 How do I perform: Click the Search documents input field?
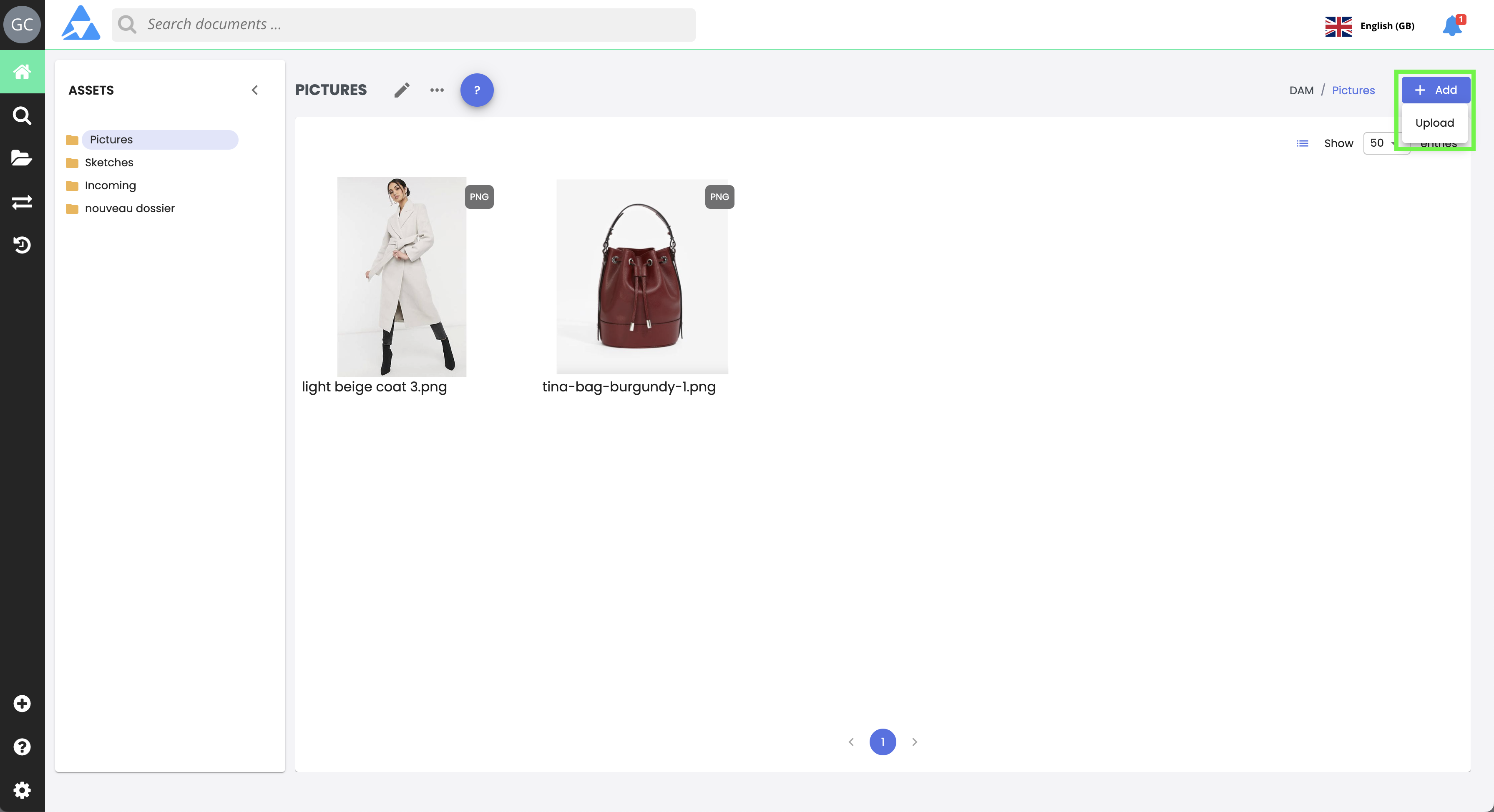pyautogui.click(x=406, y=25)
